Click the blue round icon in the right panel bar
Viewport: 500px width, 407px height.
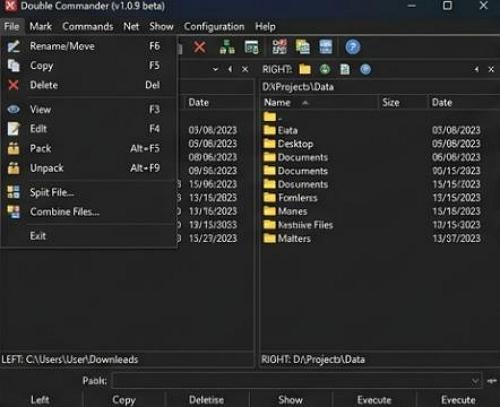(x=365, y=69)
